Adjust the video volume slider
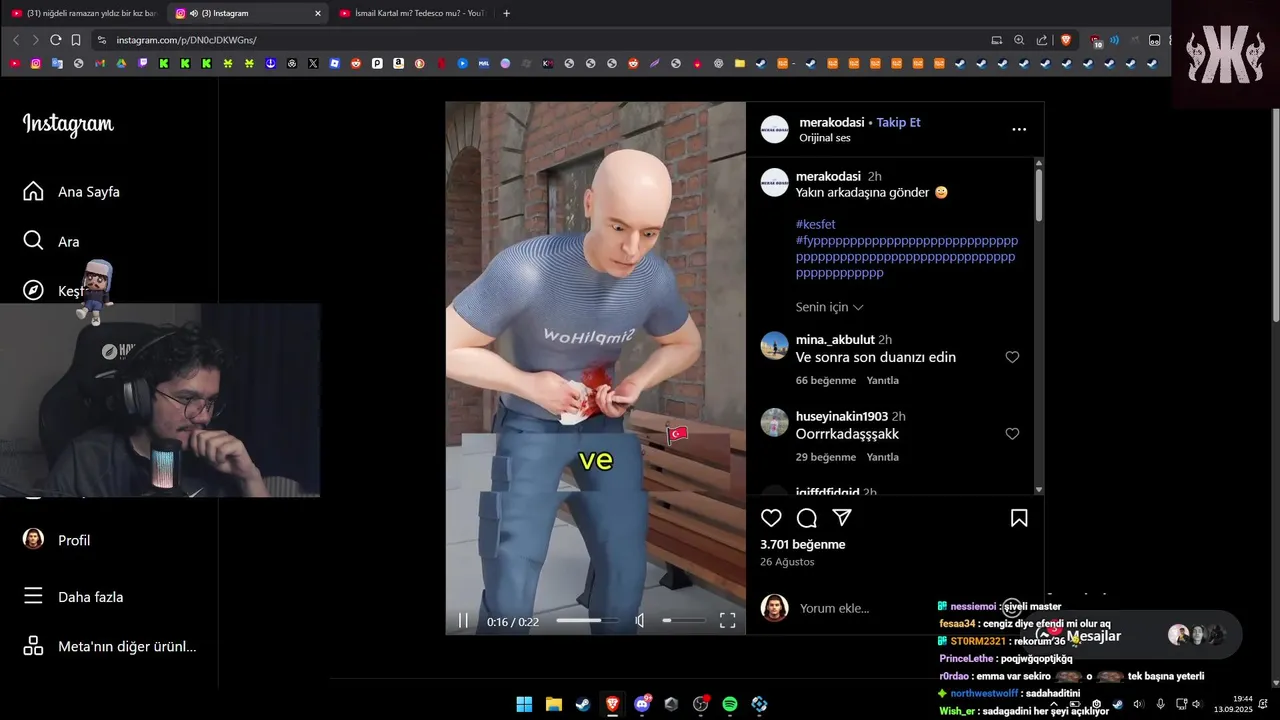The height and width of the screenshot is (720, 1280). 682,621
